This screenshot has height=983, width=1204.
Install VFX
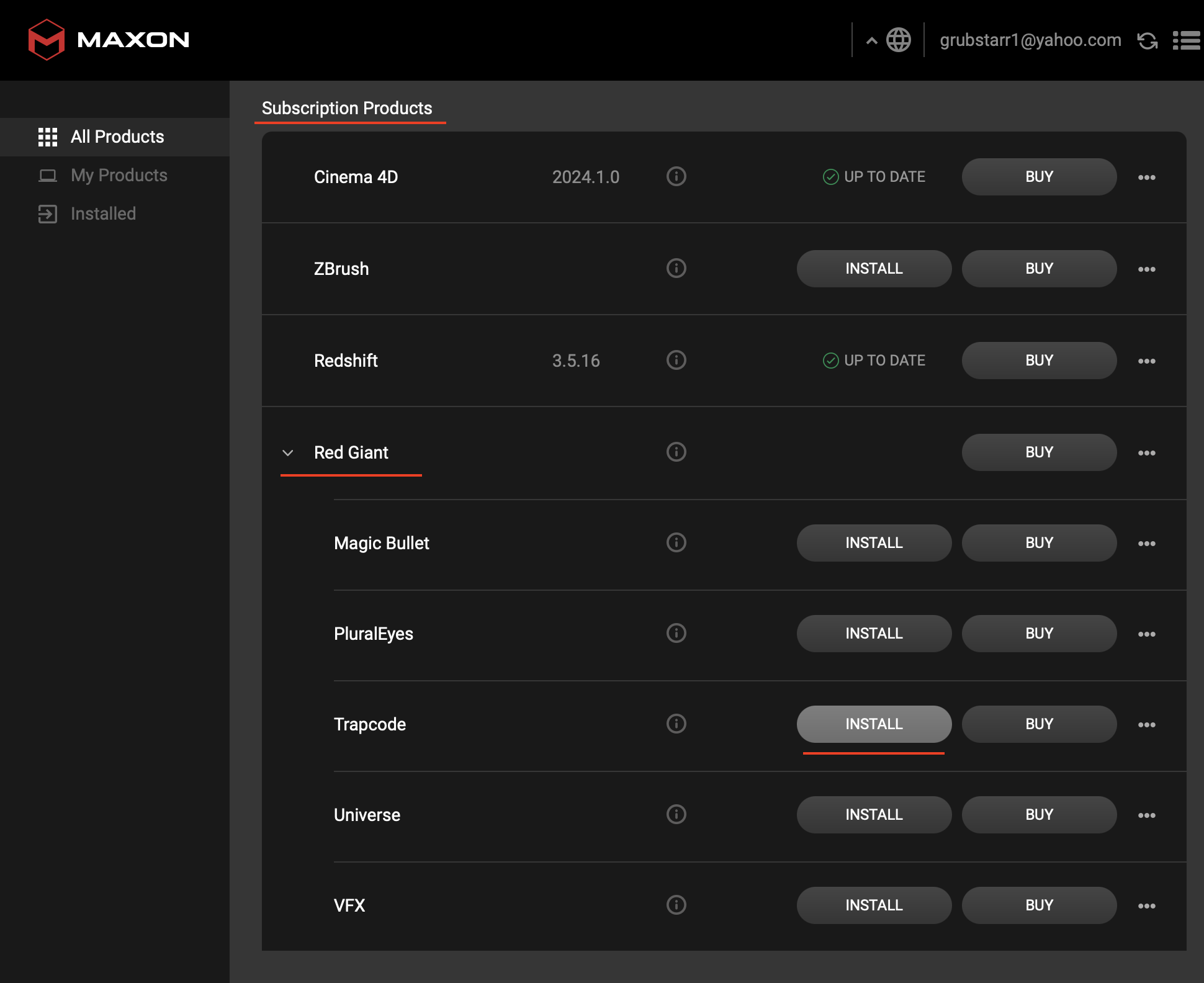(874, 905)
